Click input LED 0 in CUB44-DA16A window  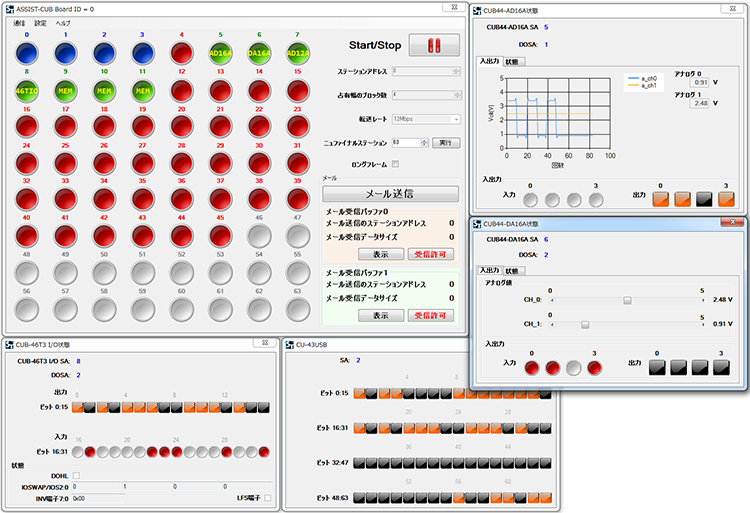point(532,368)
